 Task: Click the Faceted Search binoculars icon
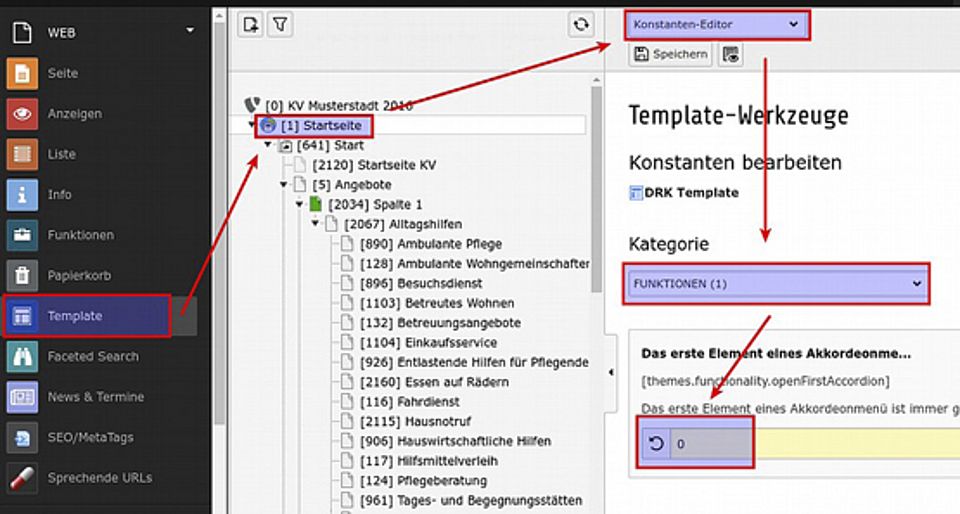22,356
